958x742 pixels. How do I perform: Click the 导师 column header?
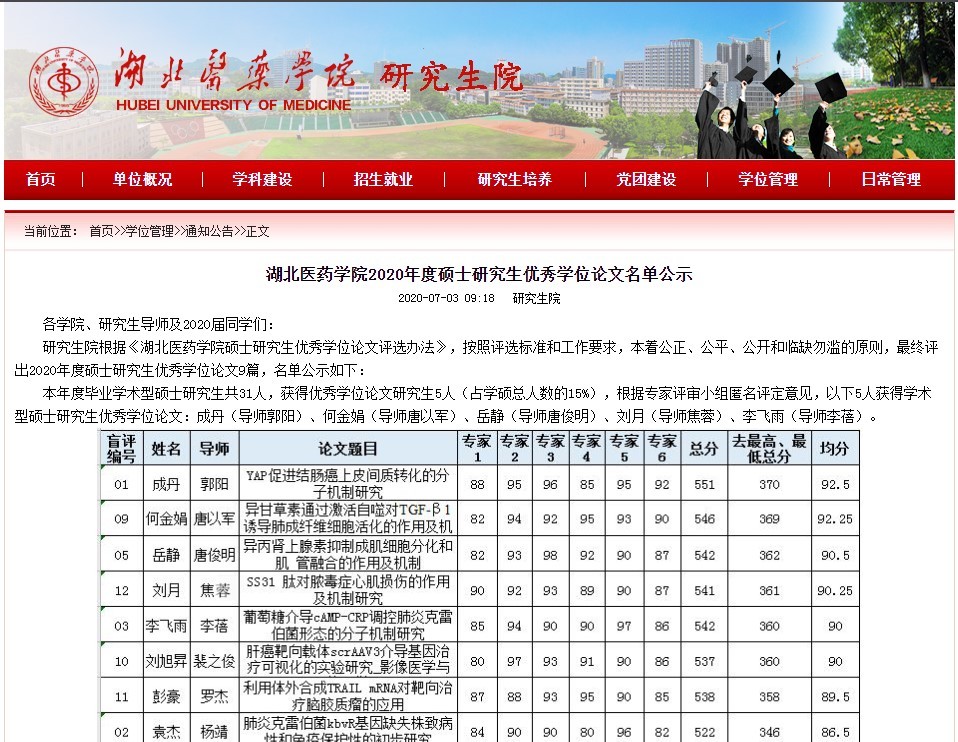tap(214, 448)
